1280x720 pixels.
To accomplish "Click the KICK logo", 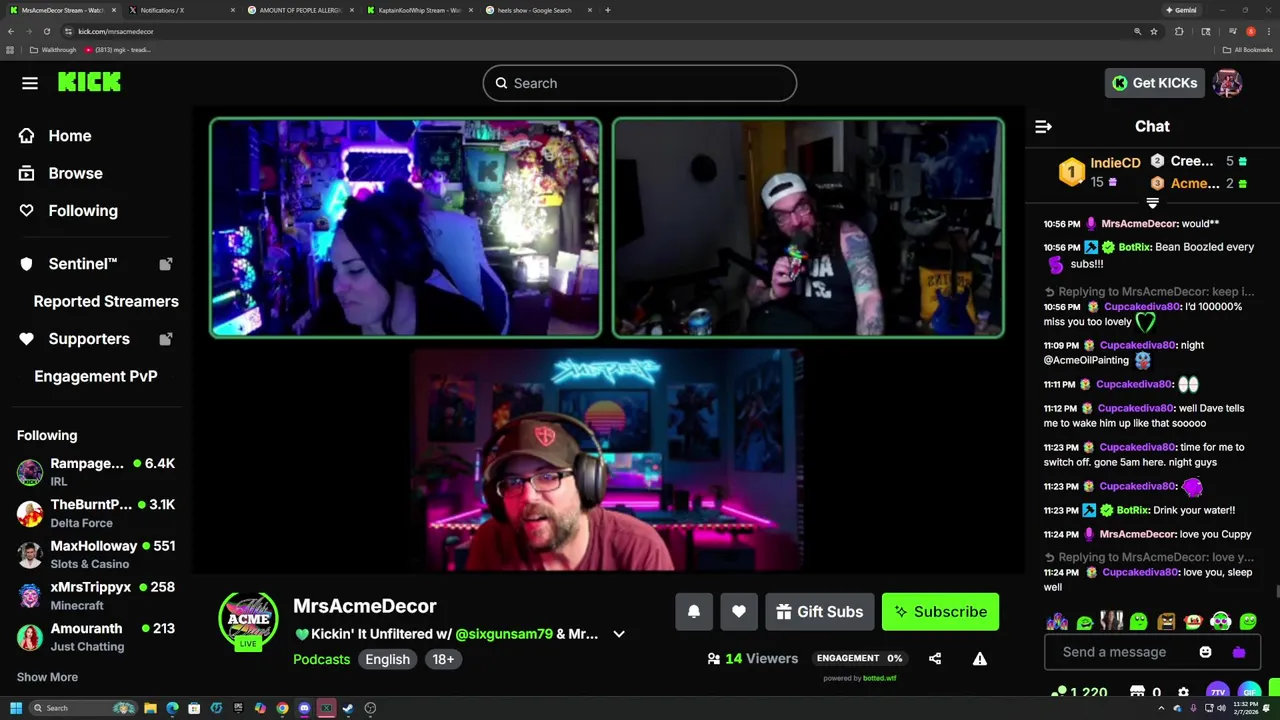I will (x=89, y=83).
